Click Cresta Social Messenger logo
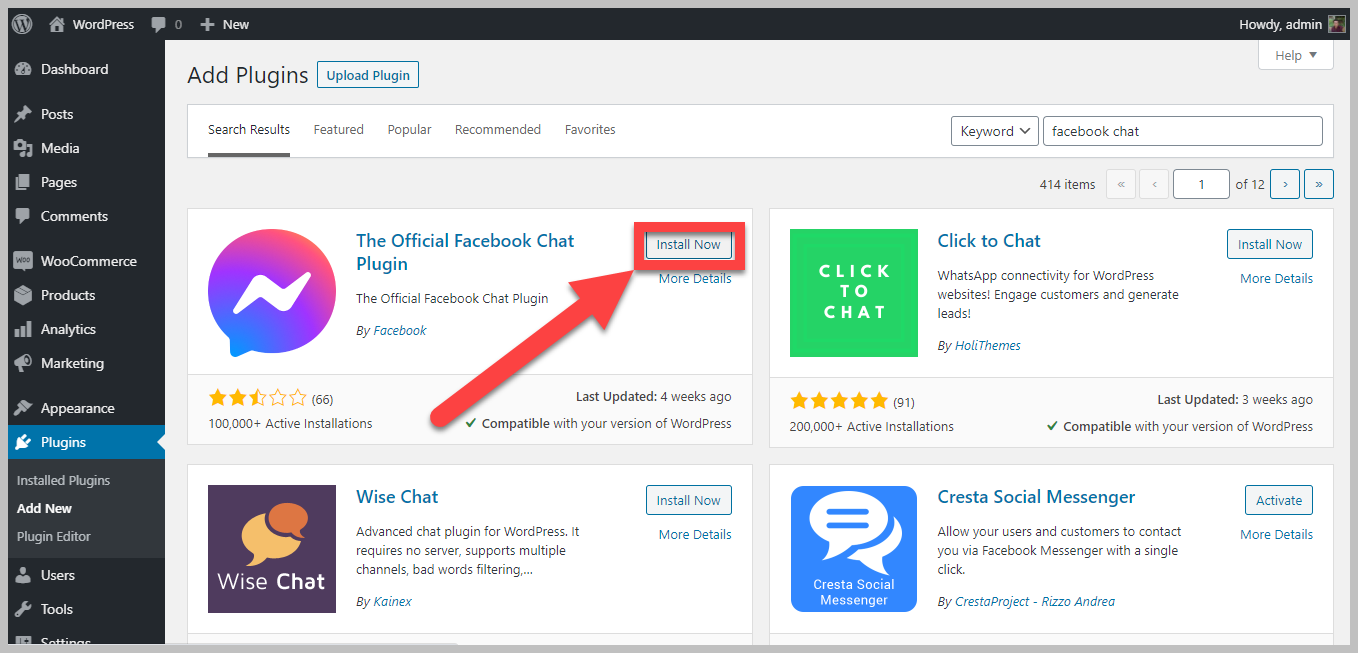 tap(854, 549)
